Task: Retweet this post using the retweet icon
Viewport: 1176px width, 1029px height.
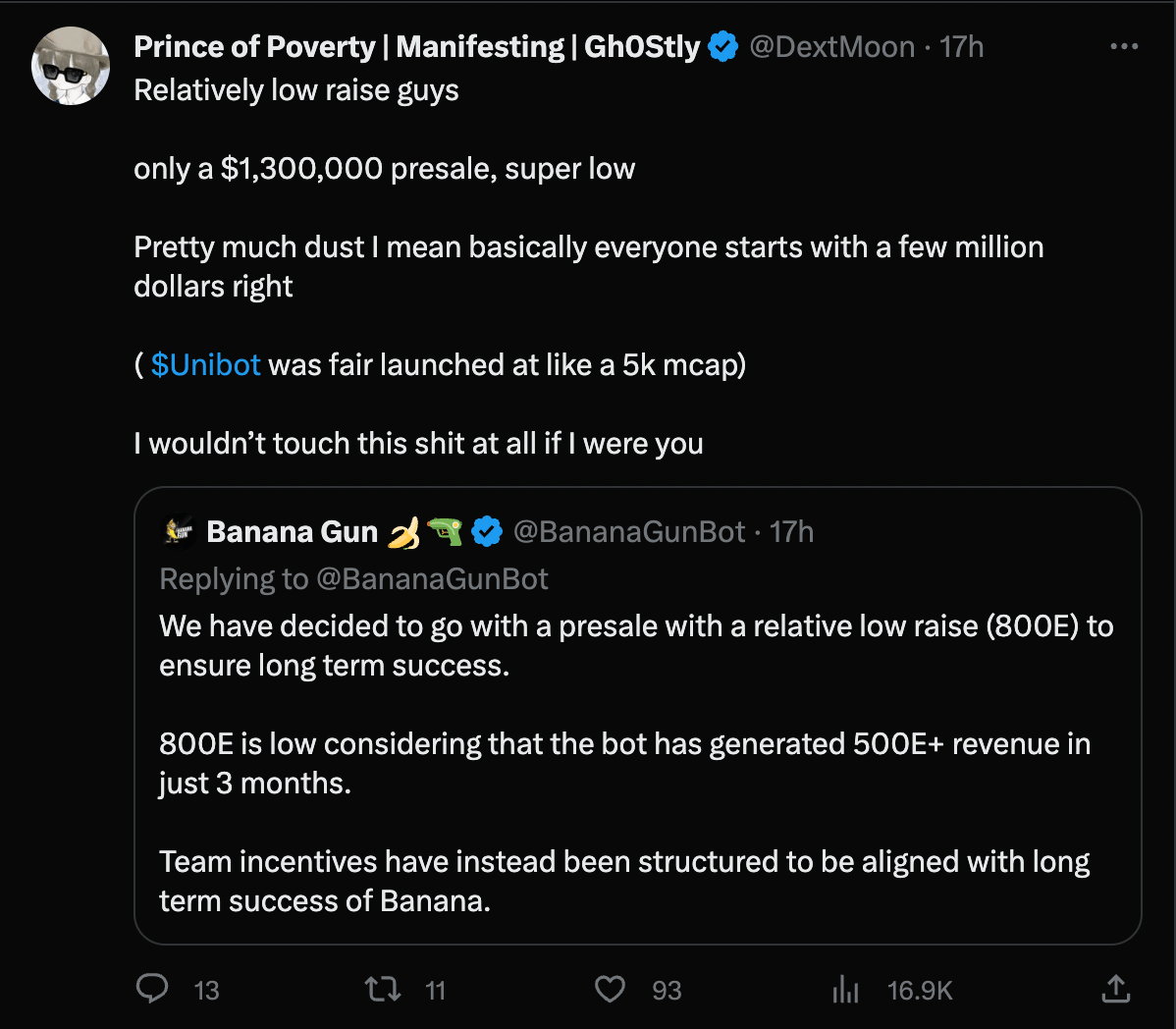Action: coord(383,989)
